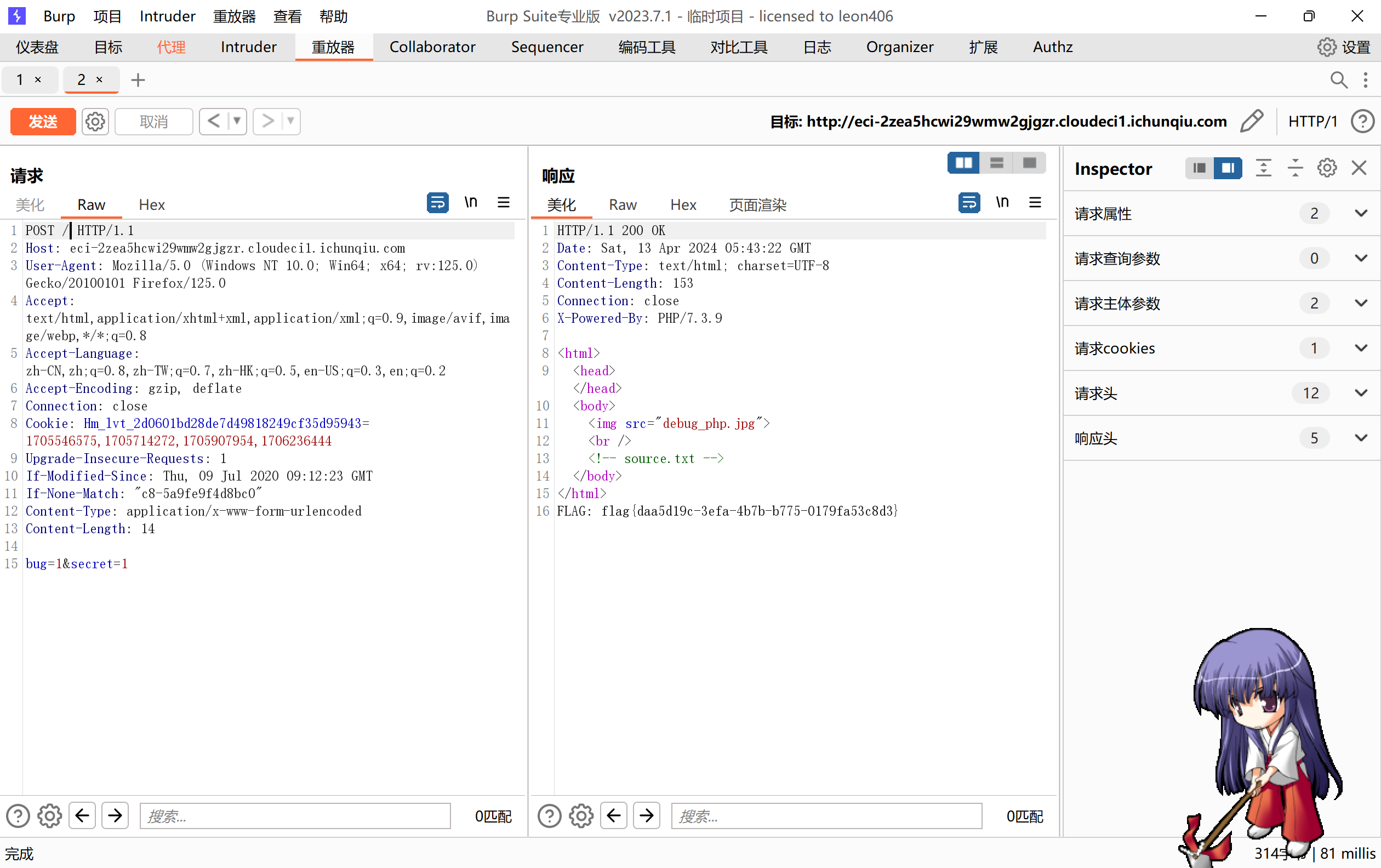Open Repeater help question icon
1381x868 pixels.
(x=1363, y=122)
